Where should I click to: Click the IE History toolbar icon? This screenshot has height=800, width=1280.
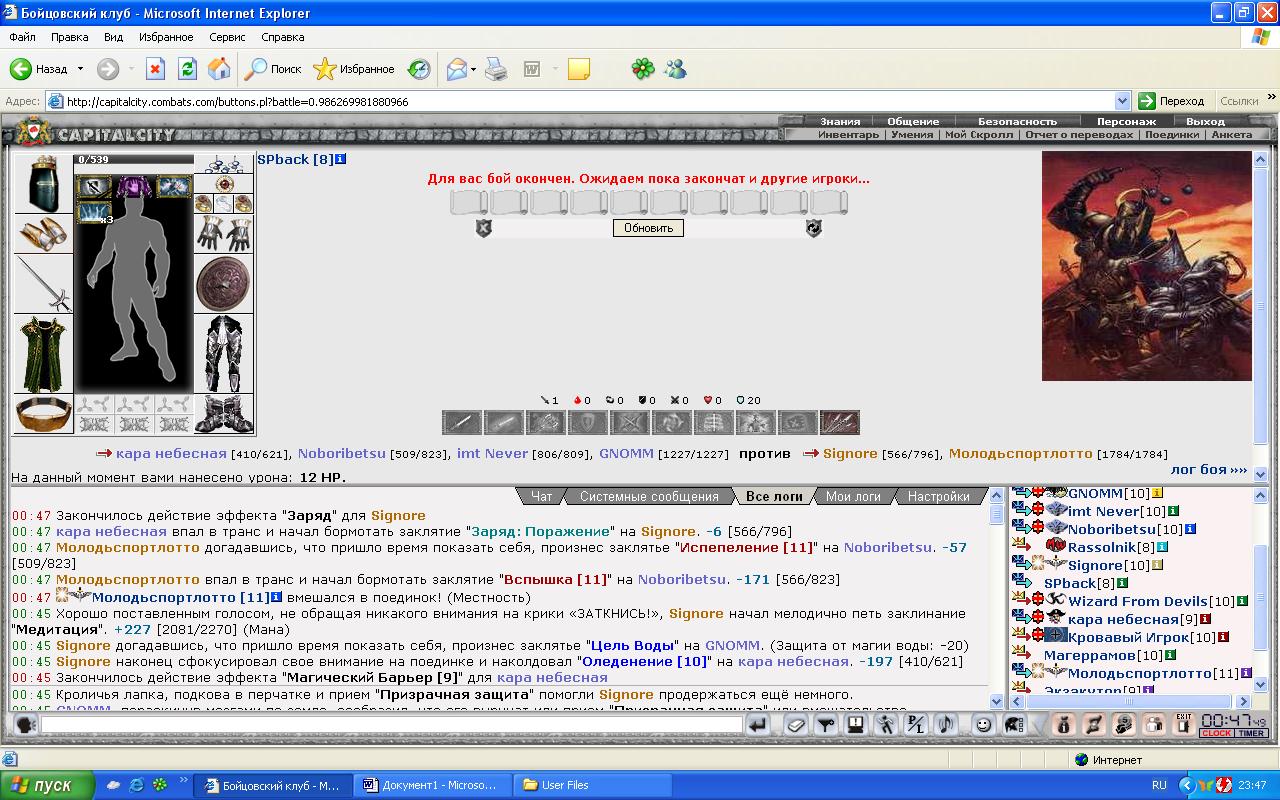click(x=419, y=69)
